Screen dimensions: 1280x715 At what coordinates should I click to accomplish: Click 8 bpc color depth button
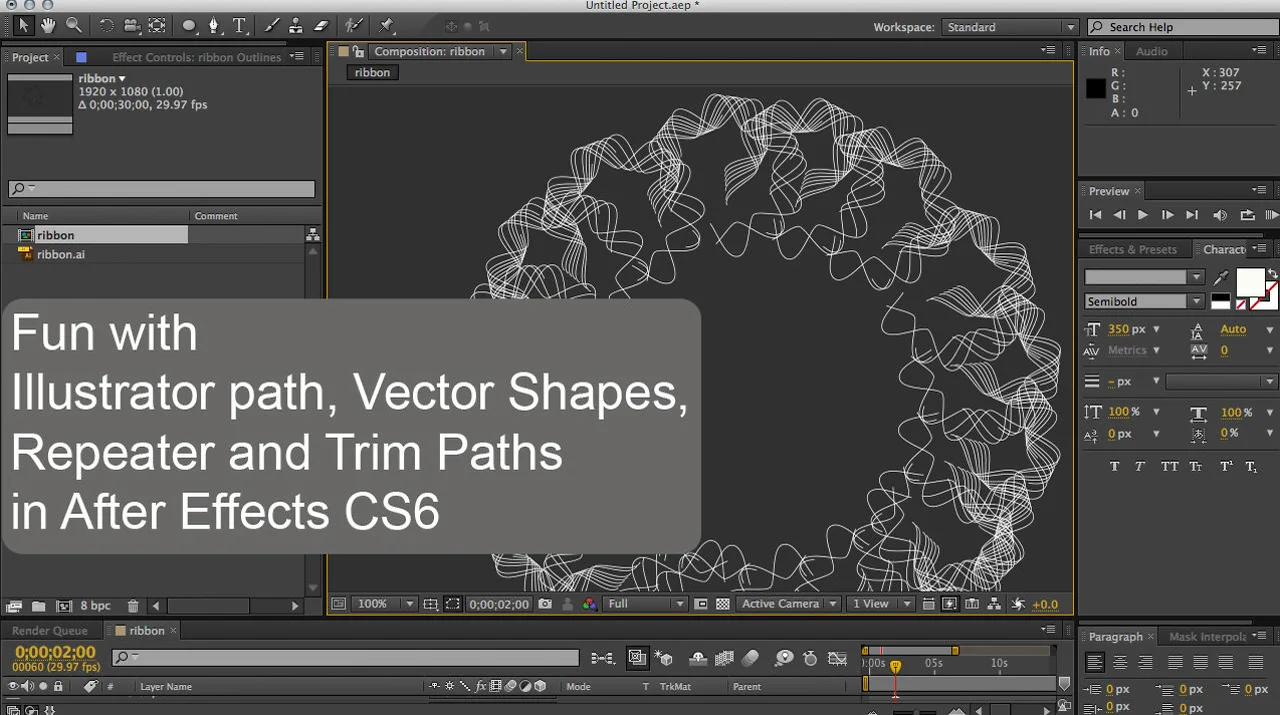point(96,606)
